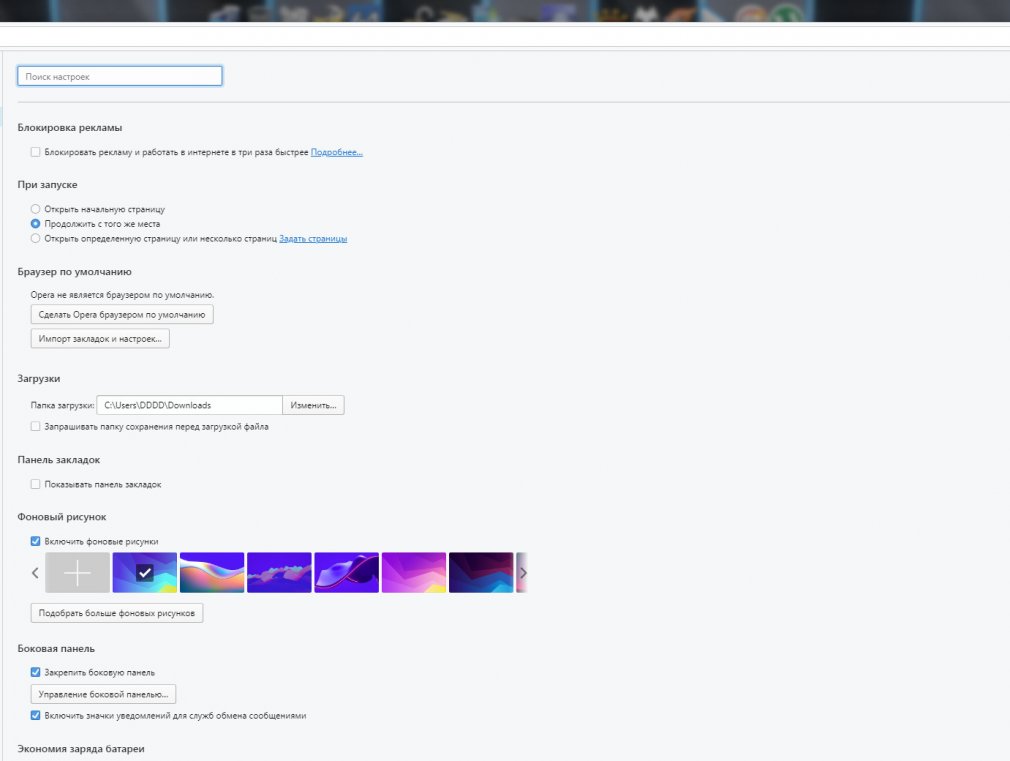1010x761 pixels.
Task: Uncheck Закрепить боковую панель
Action: point(35,672)
